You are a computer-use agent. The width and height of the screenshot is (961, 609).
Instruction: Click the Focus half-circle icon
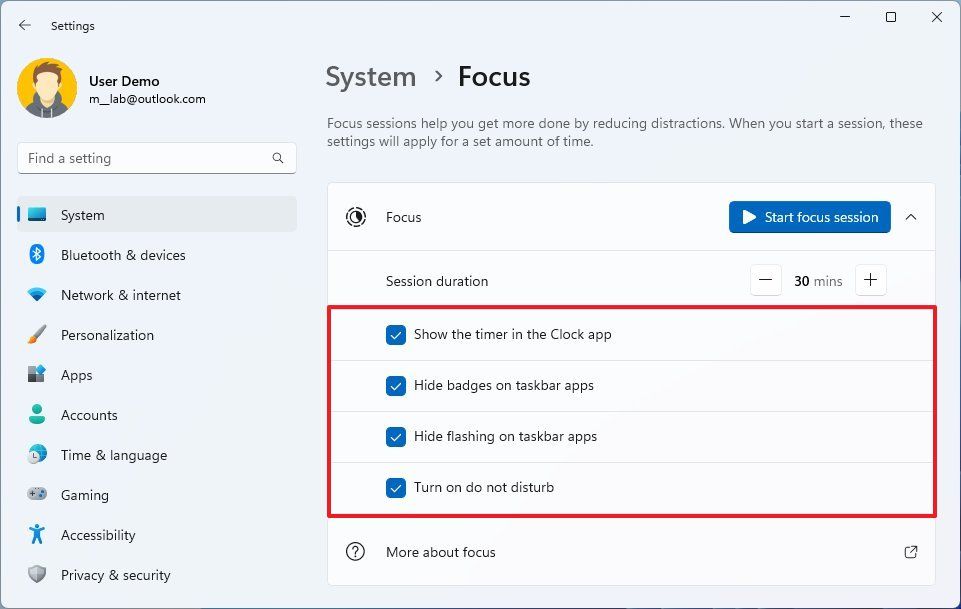point(356,217)
